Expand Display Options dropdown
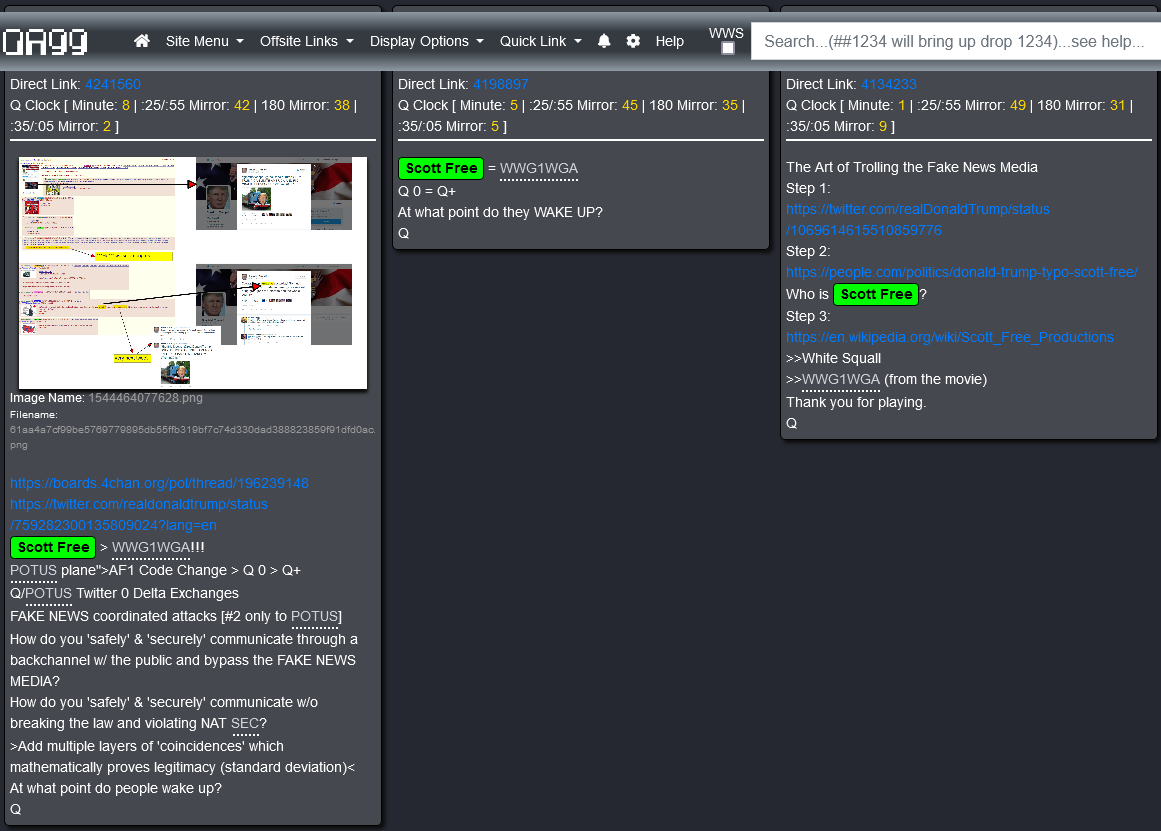This screenshot has height=831, width=1161. 426,41
